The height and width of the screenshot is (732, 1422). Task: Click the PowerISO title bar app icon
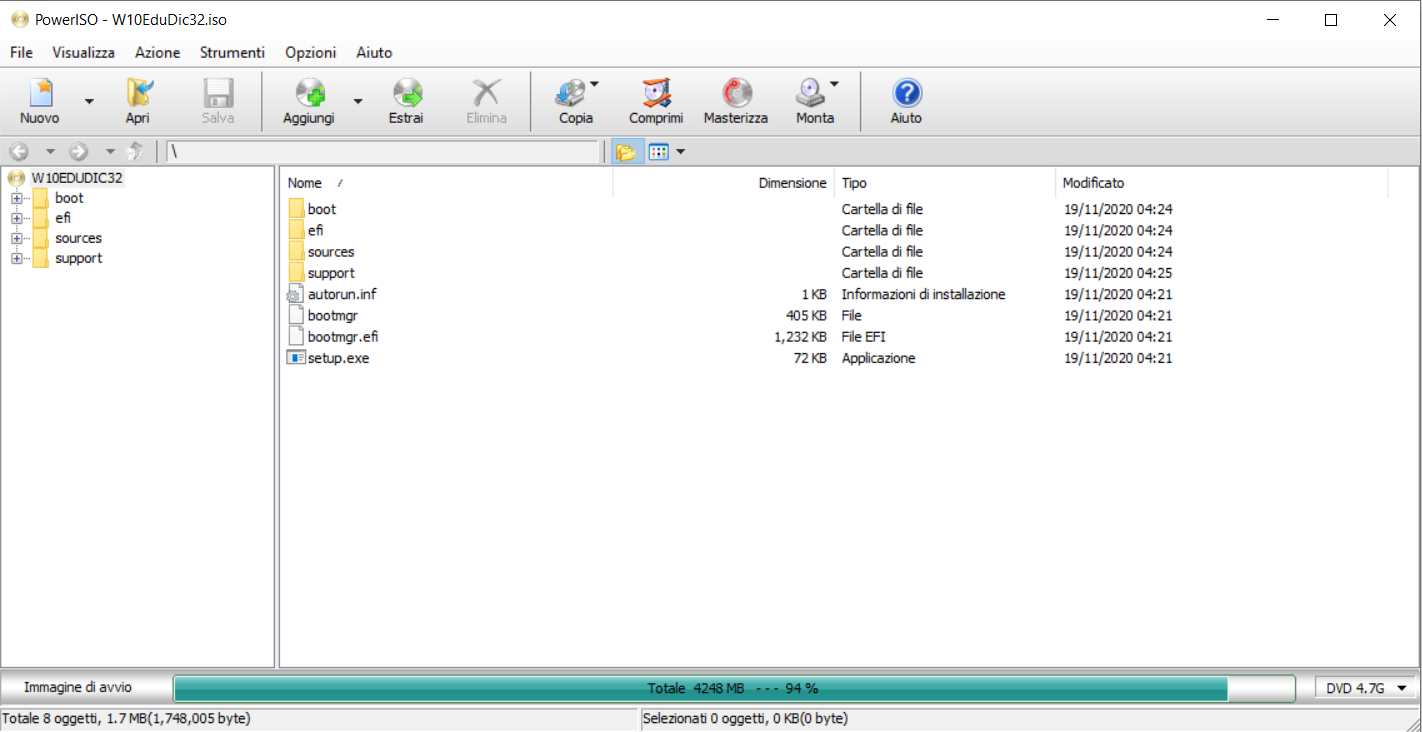coord(19,19)
